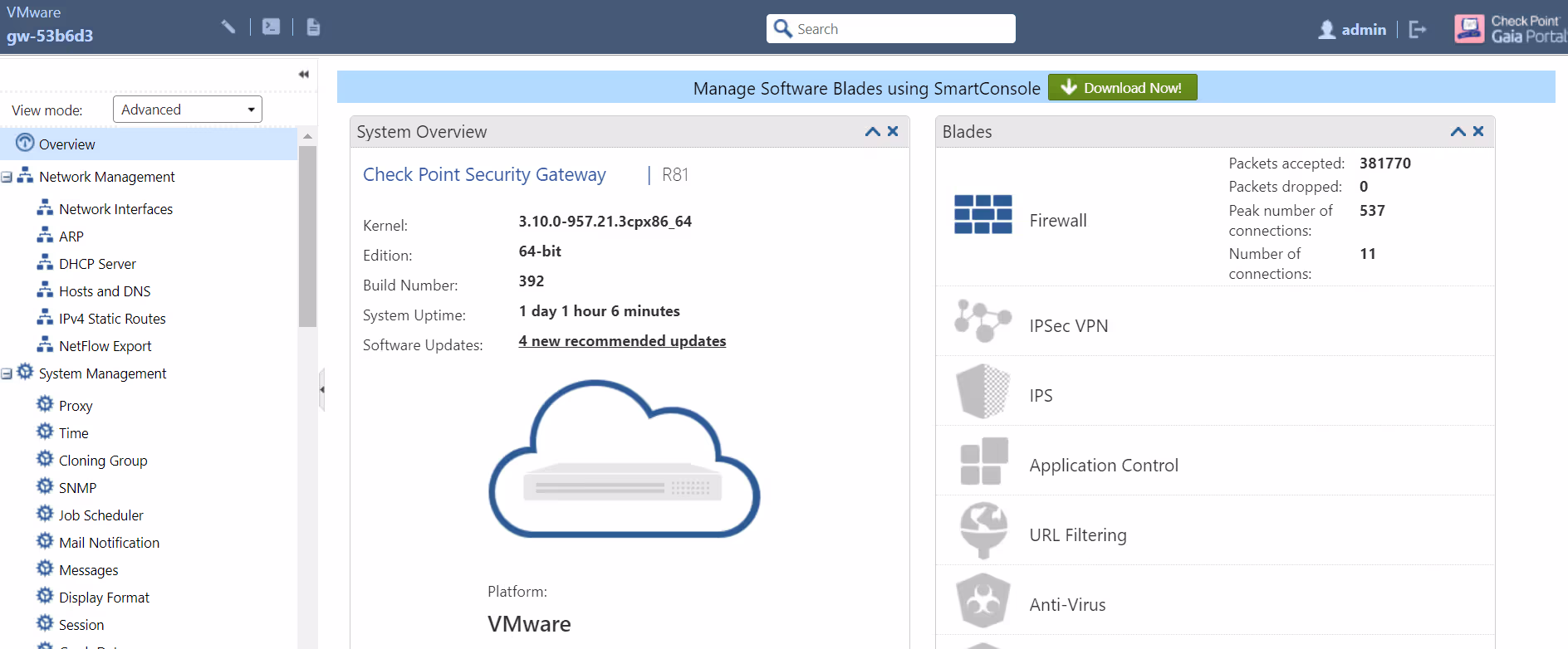Close the System Overview panel
Screen dimensions: 1568x649
[x=893, y=131]
